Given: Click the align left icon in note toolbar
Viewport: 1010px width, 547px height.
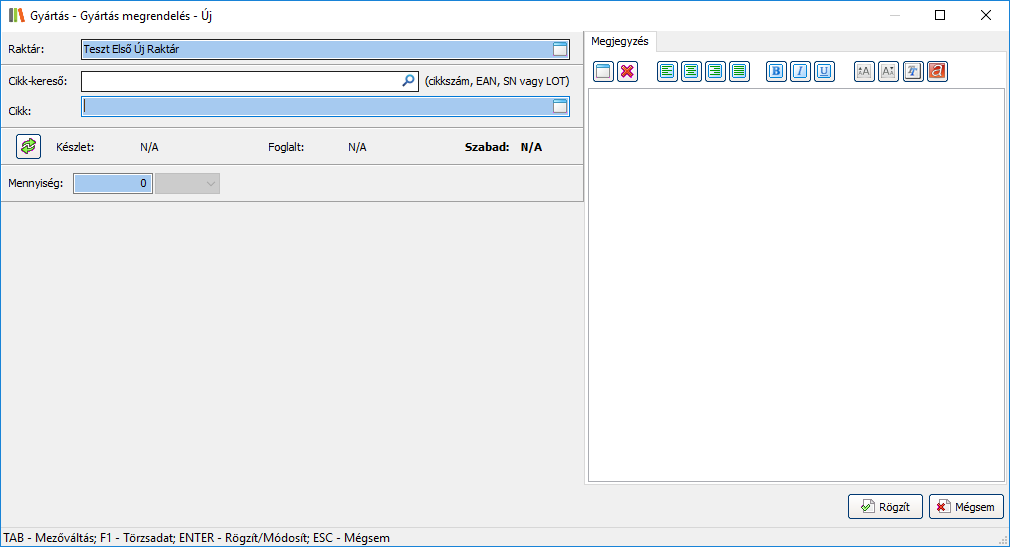Looking at the screenshot, I should [x=667, y=71].
